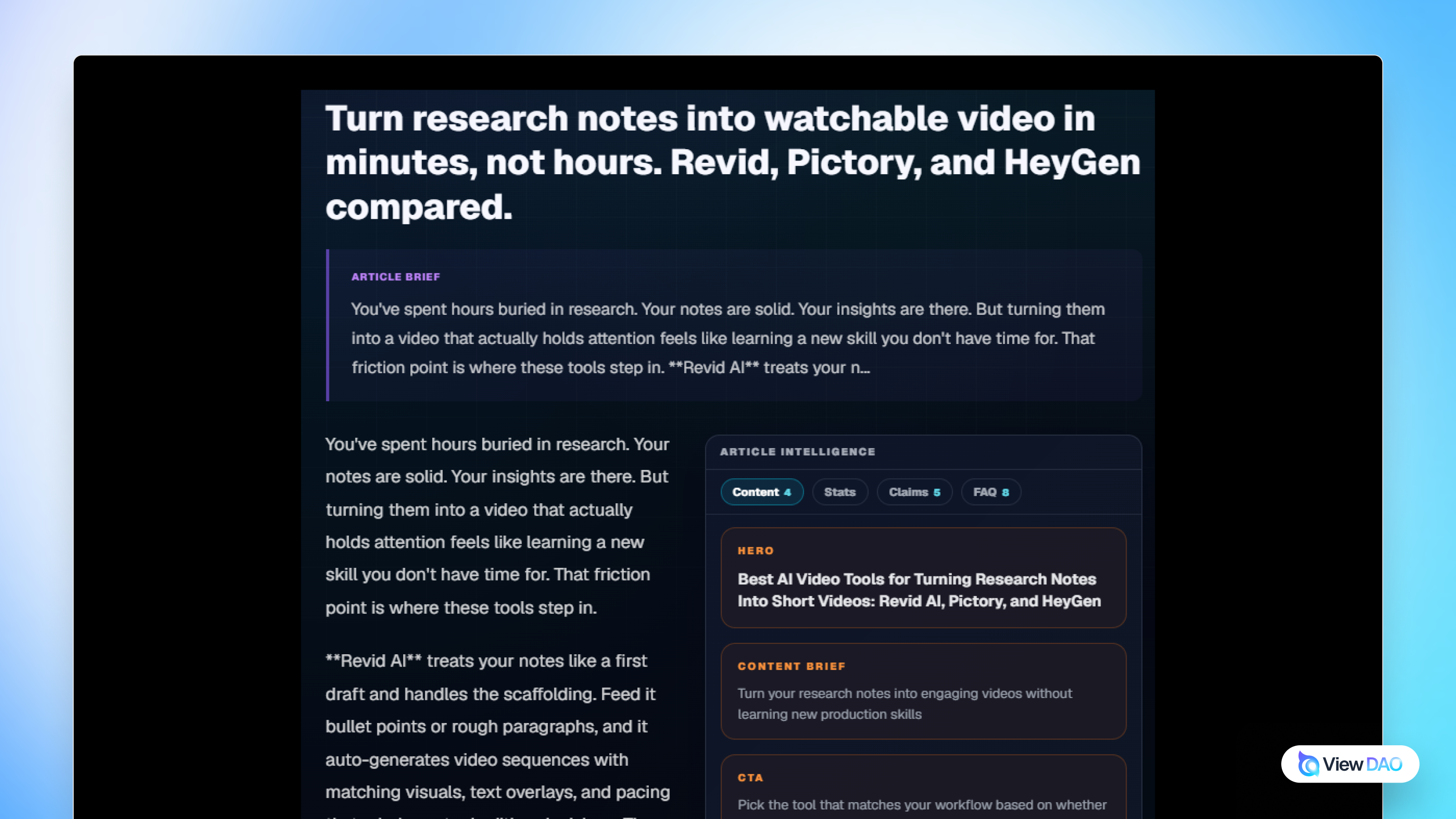Screen dimensions: 1456x819
Task: Click the View DAO button
Action: point(1350,764)
